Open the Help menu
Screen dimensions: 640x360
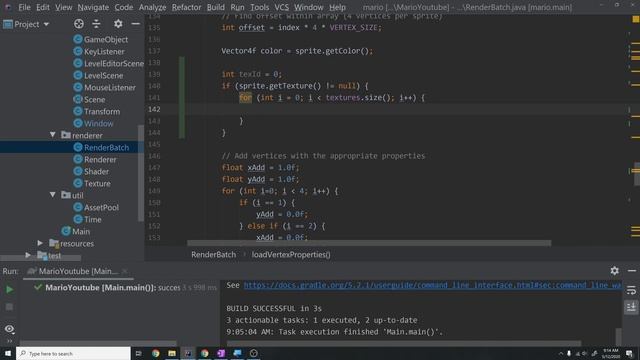(337, 7)
